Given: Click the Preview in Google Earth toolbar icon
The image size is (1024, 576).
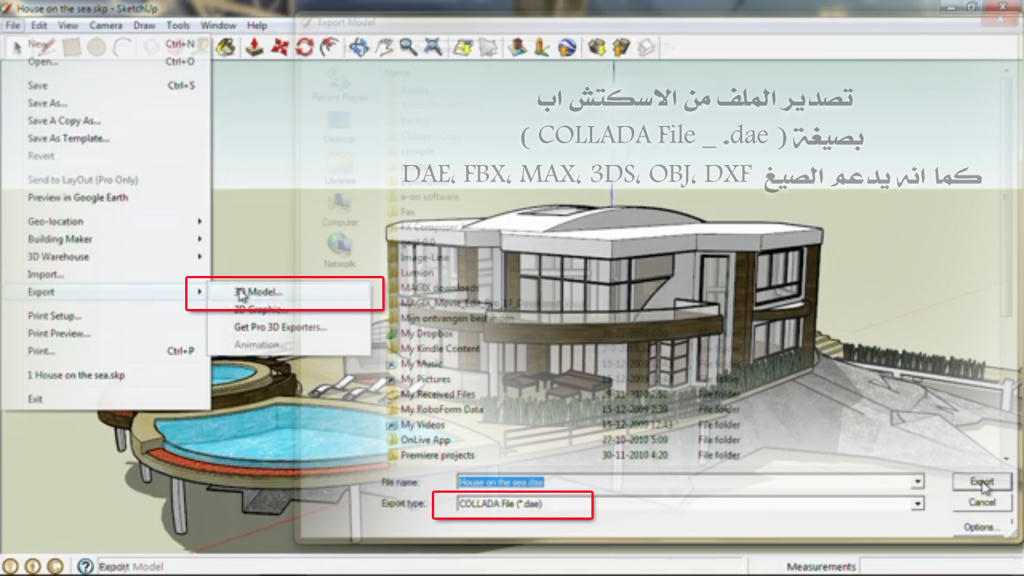Looking at the screenshot, I should (x=567, y=47).
